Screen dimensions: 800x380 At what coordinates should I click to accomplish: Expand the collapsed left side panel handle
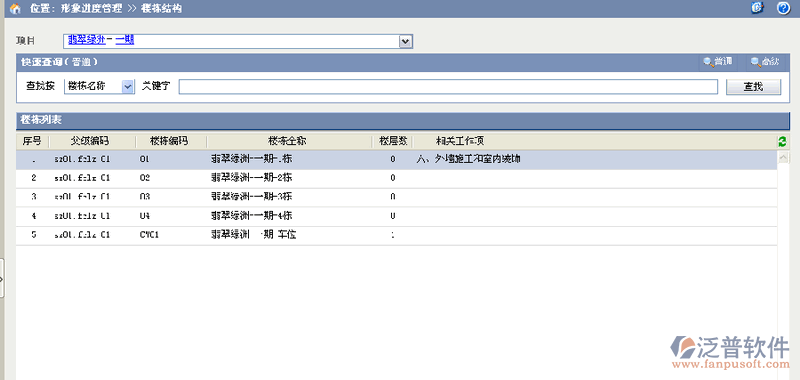point(2,278)
